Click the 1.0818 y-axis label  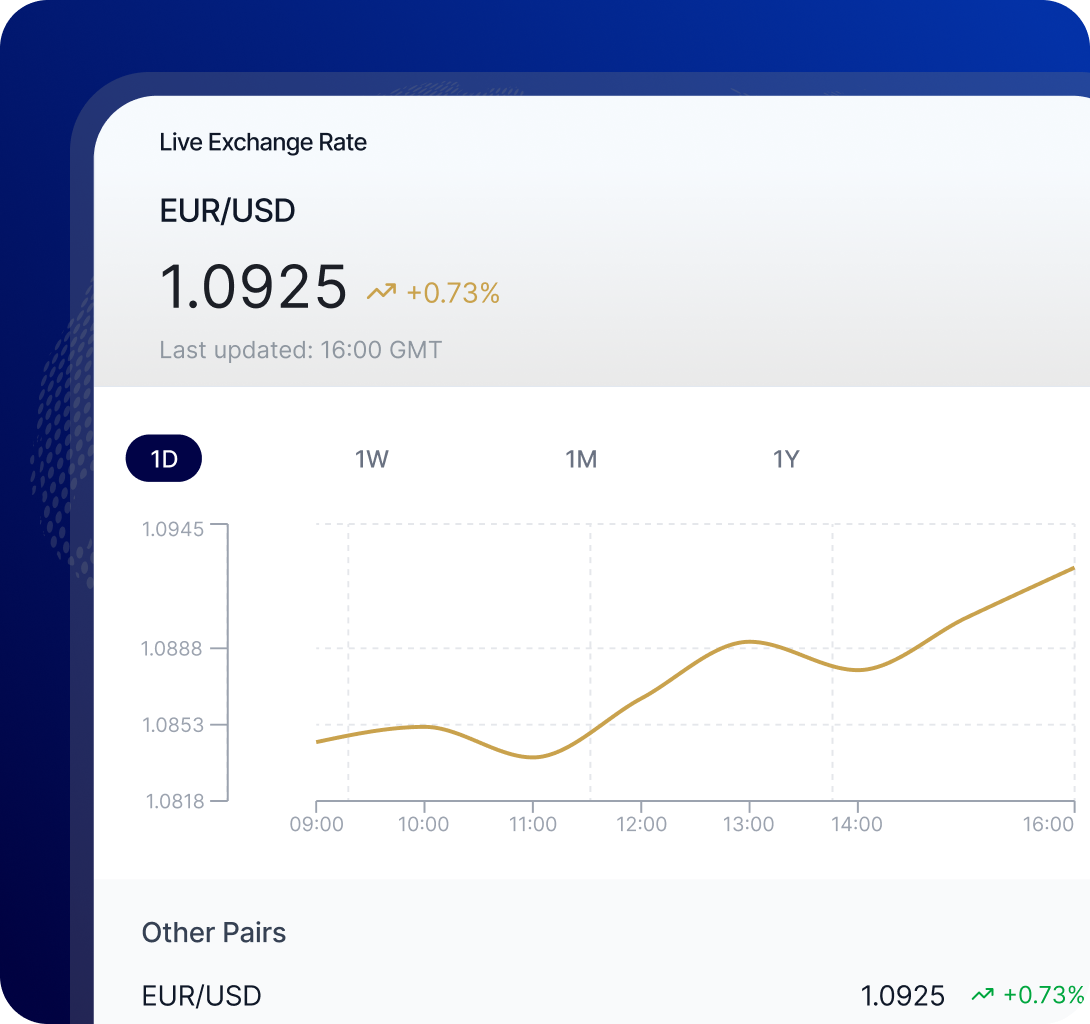(x=174, y=801)
